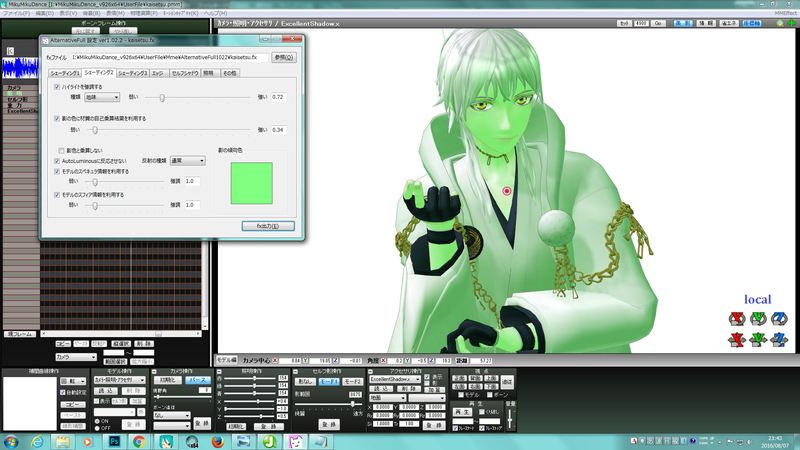Open the reflection type dropdown (通常)
Screen dimensions: 800x450
click(187, 161)
